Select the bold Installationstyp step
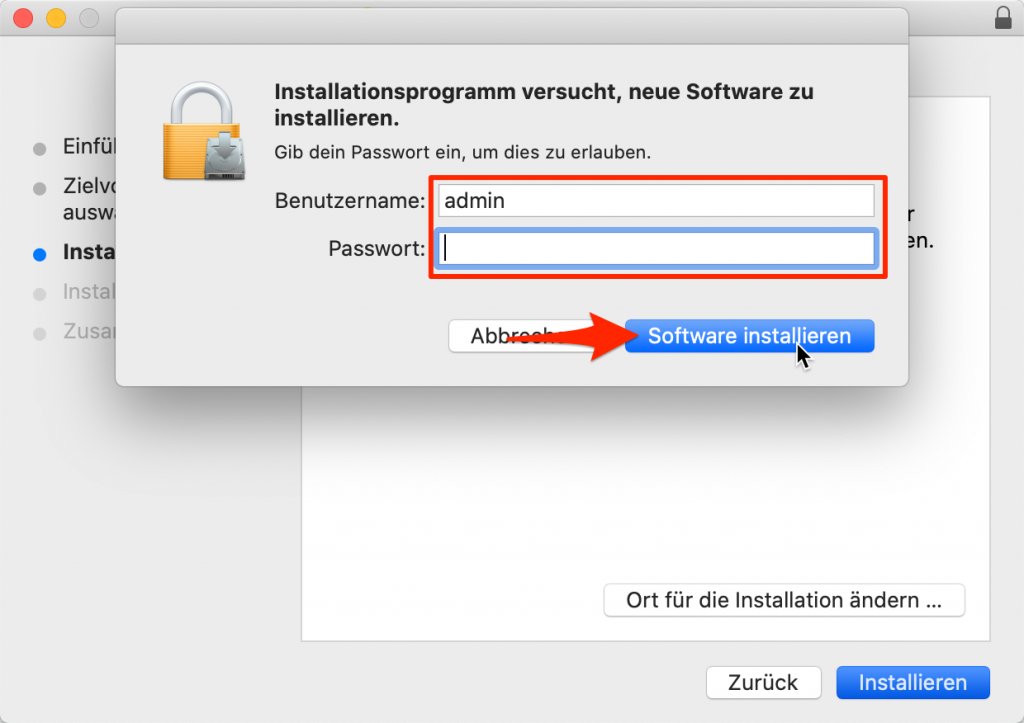1024x723 pixels. [x=89, y=252]
